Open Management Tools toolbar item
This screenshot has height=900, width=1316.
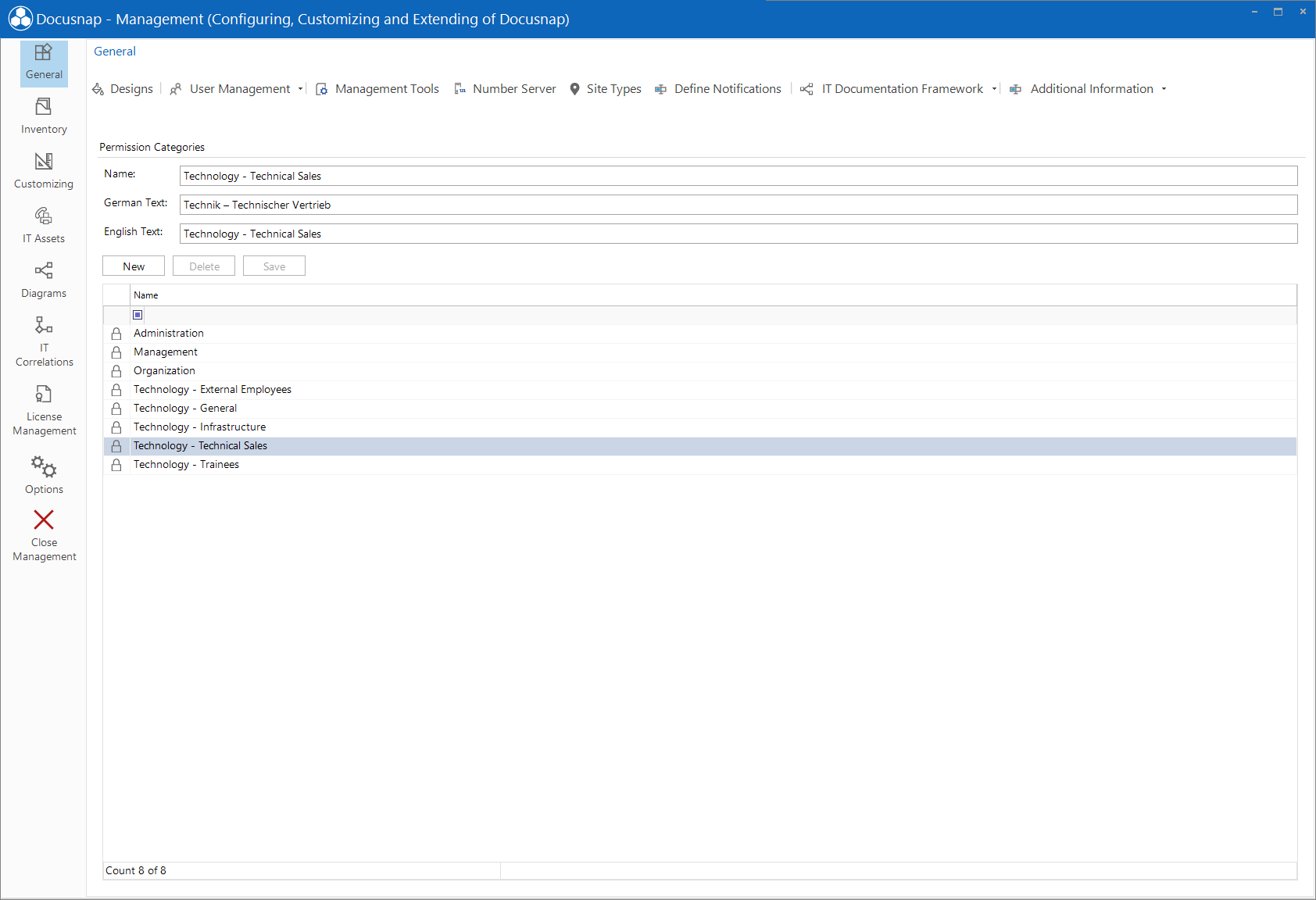pos(377,89)
